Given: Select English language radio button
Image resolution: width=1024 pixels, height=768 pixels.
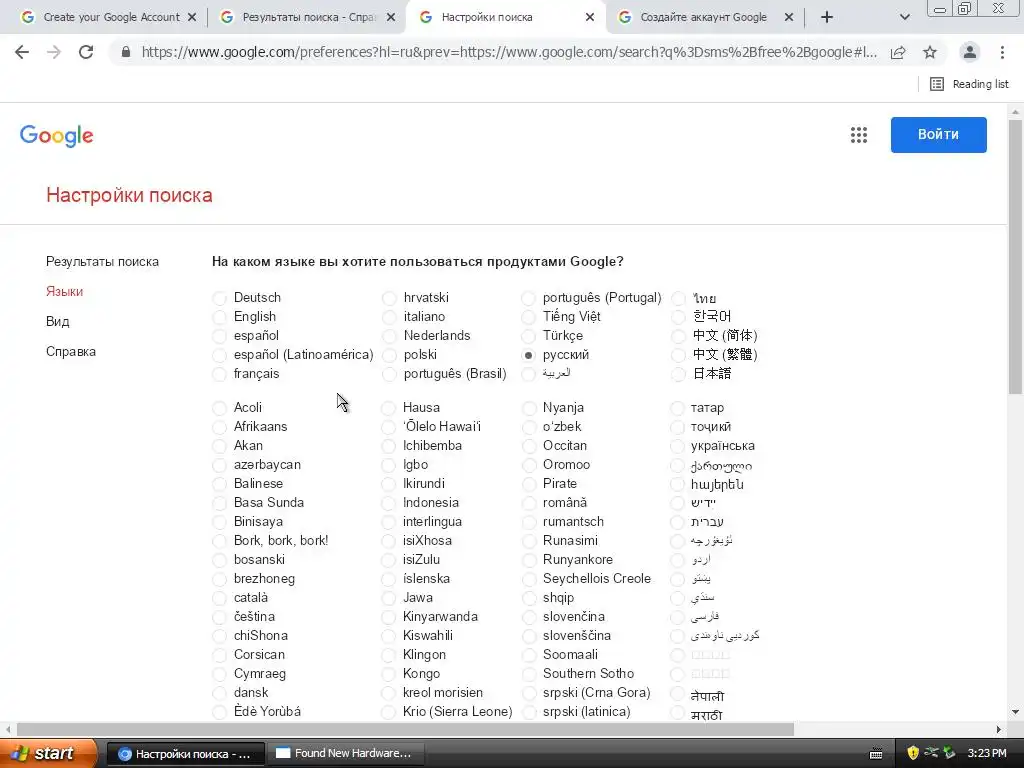Looking at the screenshot, I should tap(219, 317).
